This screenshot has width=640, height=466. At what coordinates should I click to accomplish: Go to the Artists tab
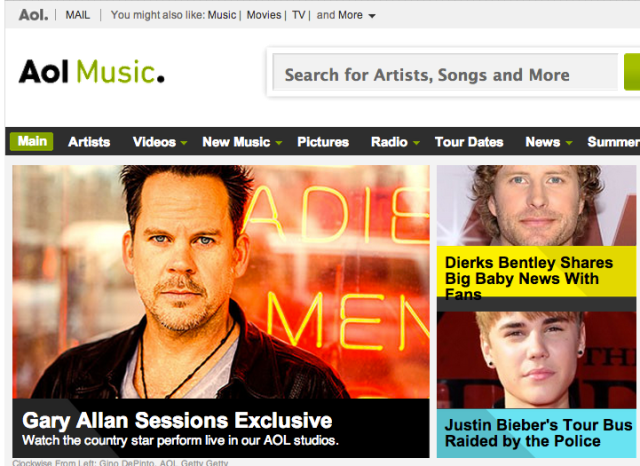pyautogui.click(x=89, y=142)
